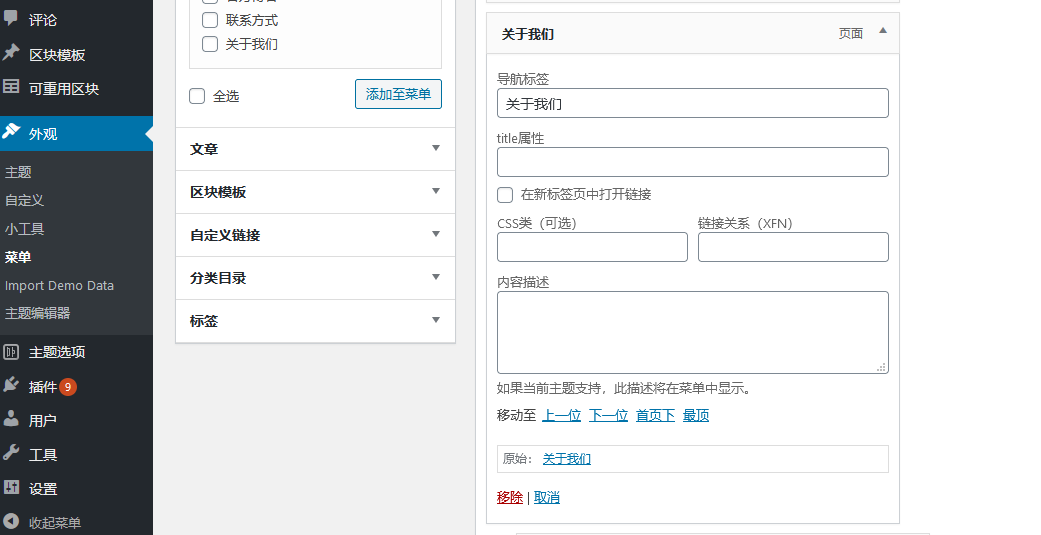1041x535 pixels.
Task: Click the 评论 comment bubble icon
Action: point(11,18)
